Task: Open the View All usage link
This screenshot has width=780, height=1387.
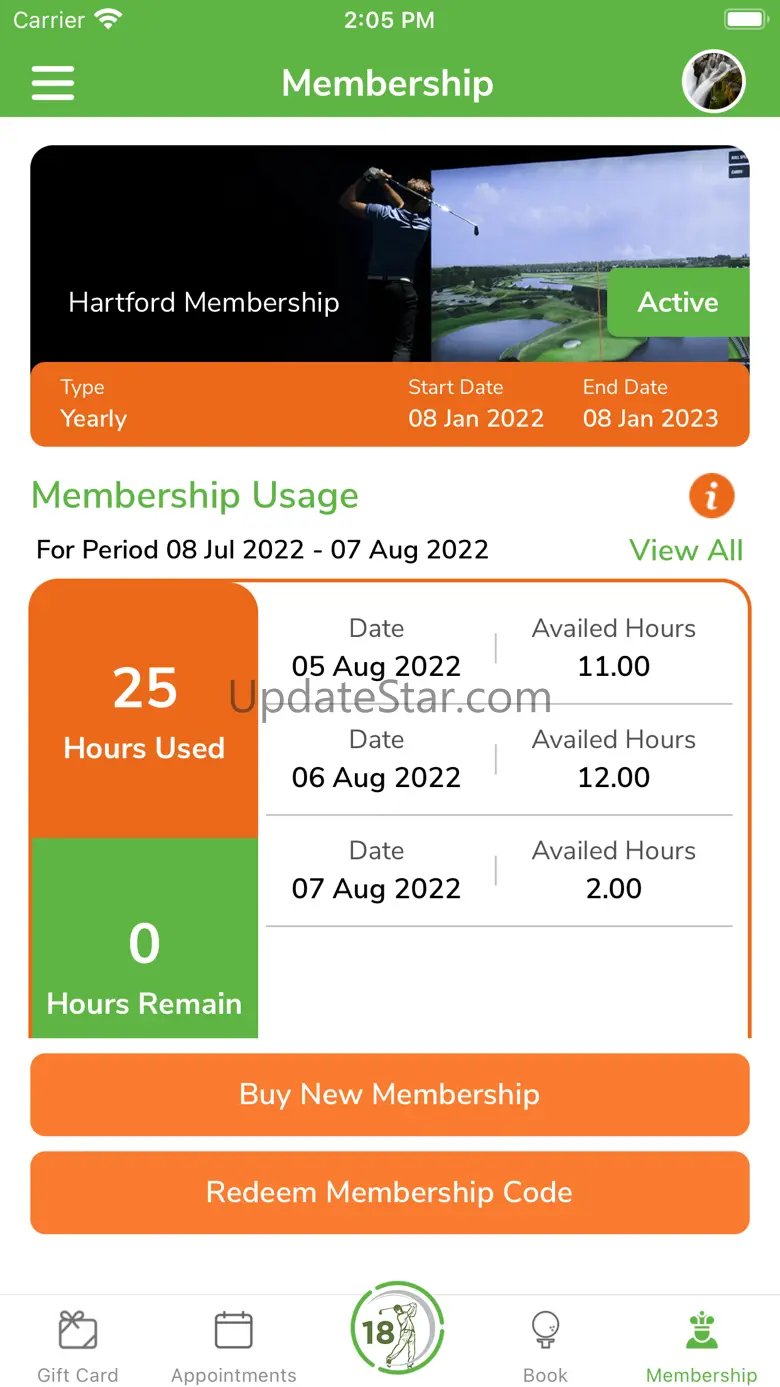Action: point(686,550)
